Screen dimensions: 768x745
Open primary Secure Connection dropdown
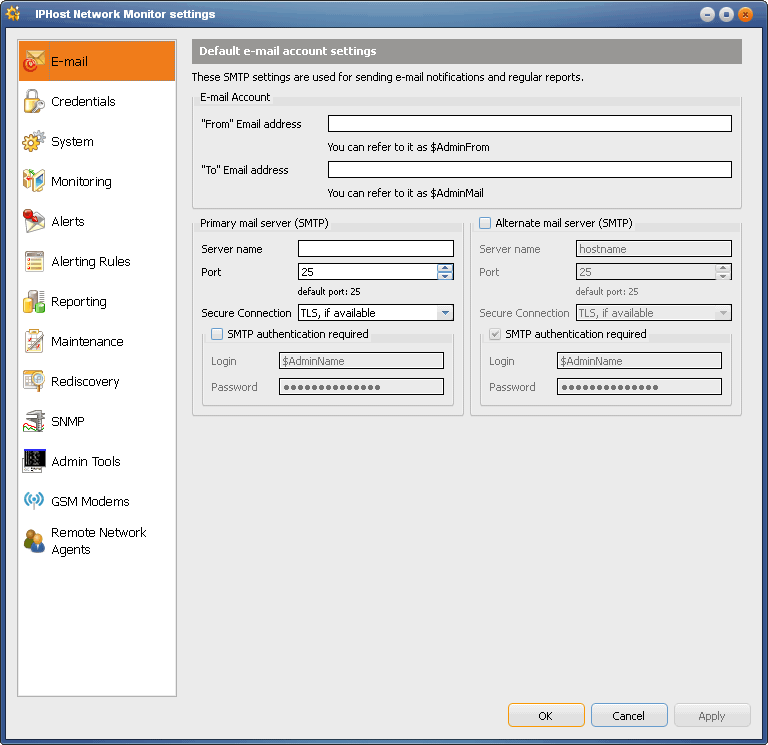[445, 312]
